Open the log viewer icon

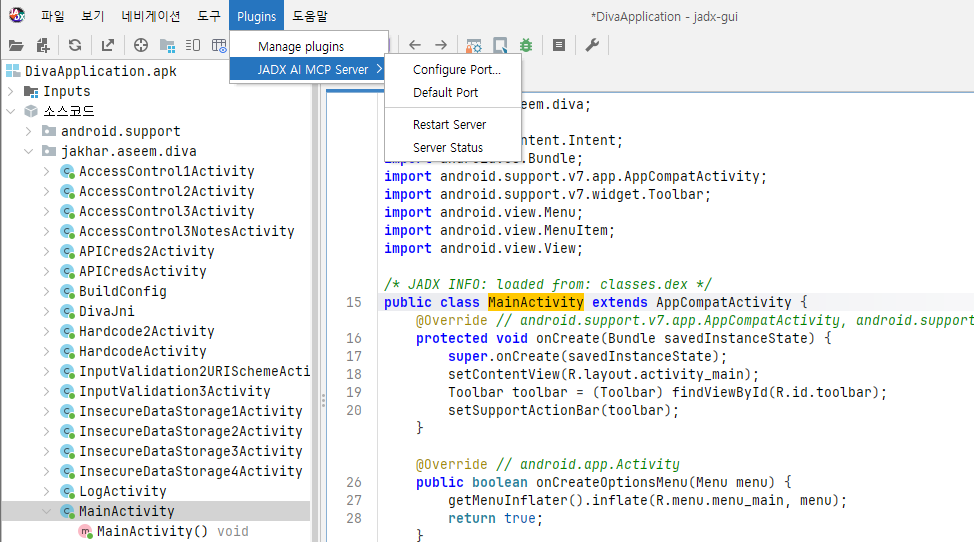(559, 45)
